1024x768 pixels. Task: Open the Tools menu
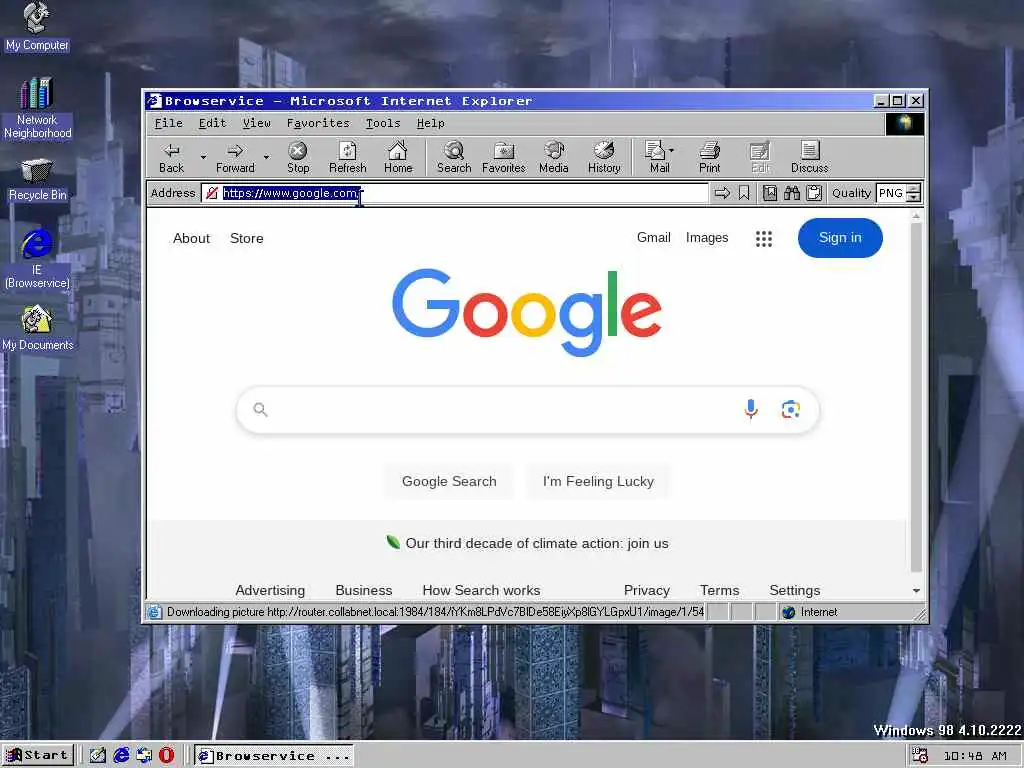coord(383,123)
